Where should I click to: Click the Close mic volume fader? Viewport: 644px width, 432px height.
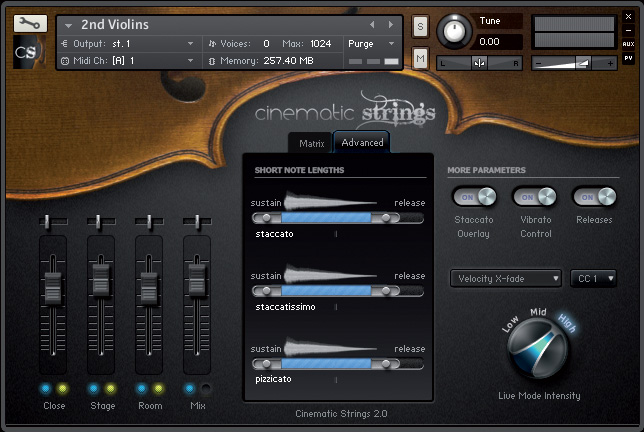point(53,288)
